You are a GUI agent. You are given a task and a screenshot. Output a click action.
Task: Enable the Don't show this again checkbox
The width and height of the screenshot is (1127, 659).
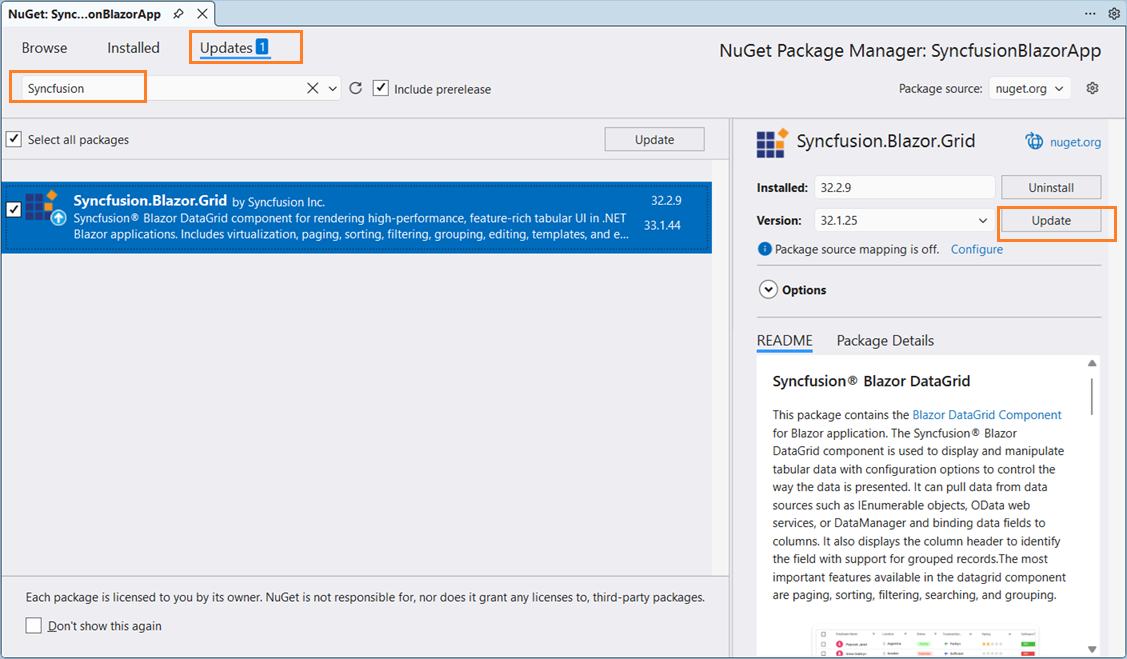pos(34,626)
